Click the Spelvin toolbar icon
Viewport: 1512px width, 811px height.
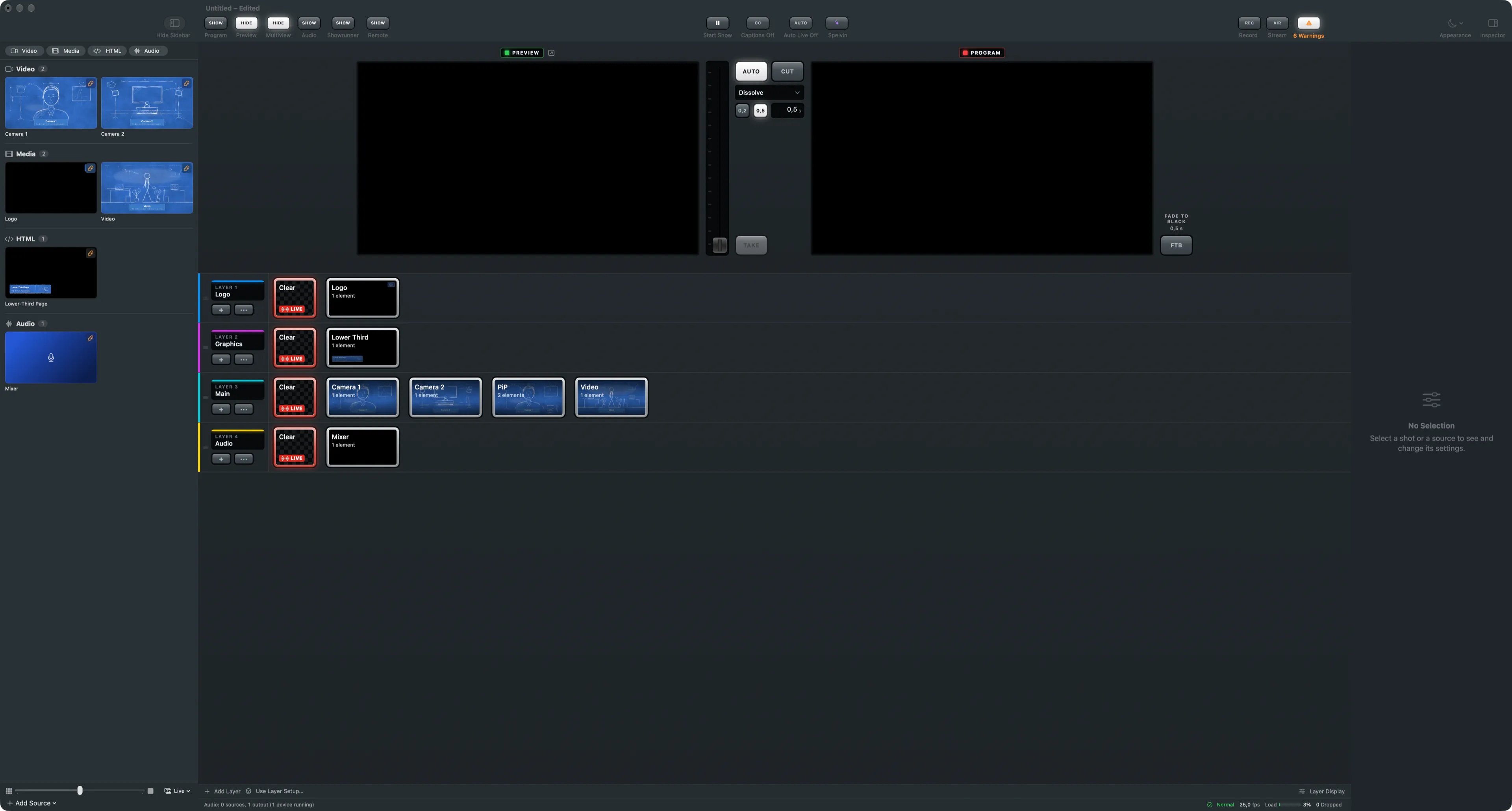tap(836, 23)
